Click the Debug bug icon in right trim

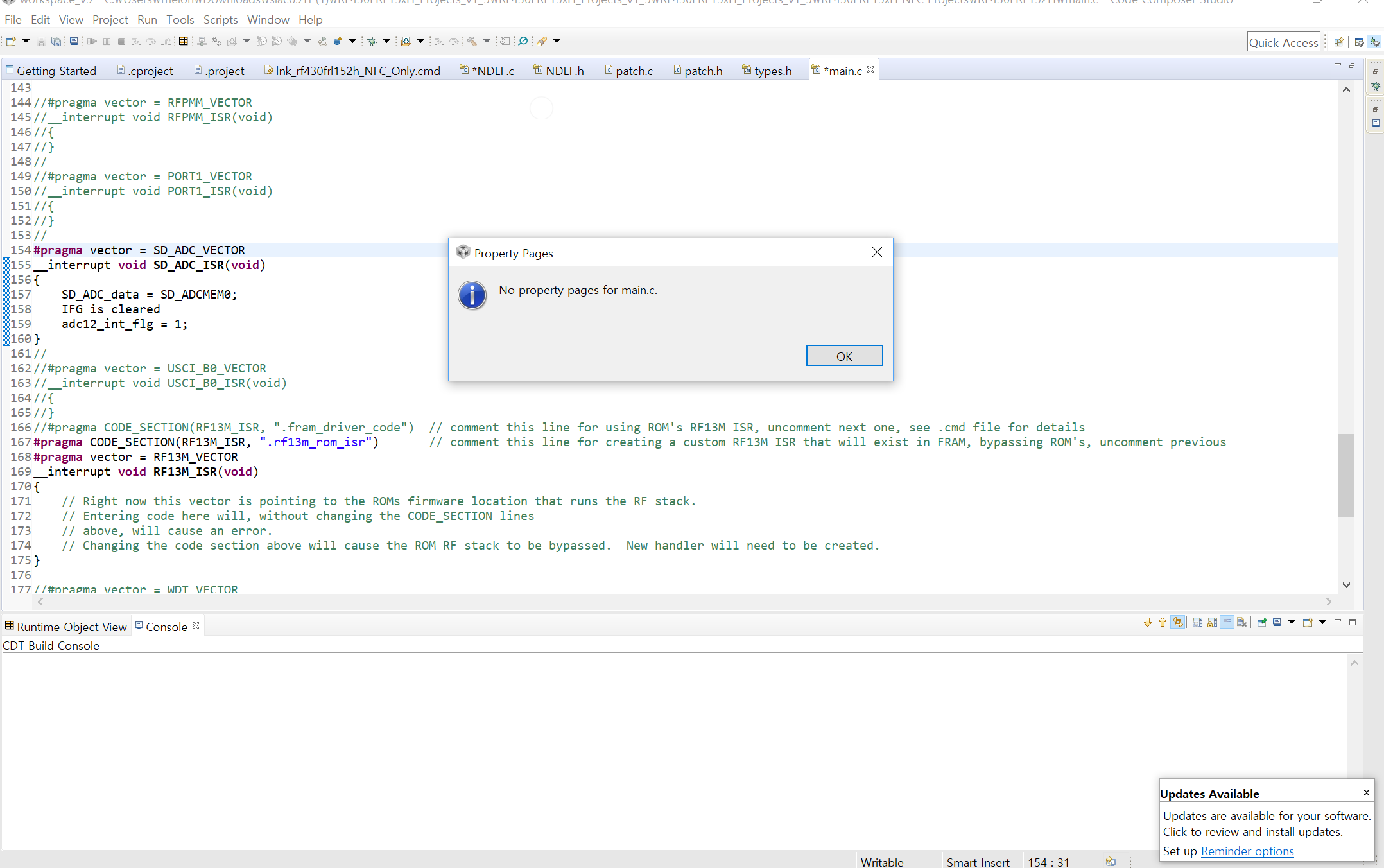point(1376,85)
